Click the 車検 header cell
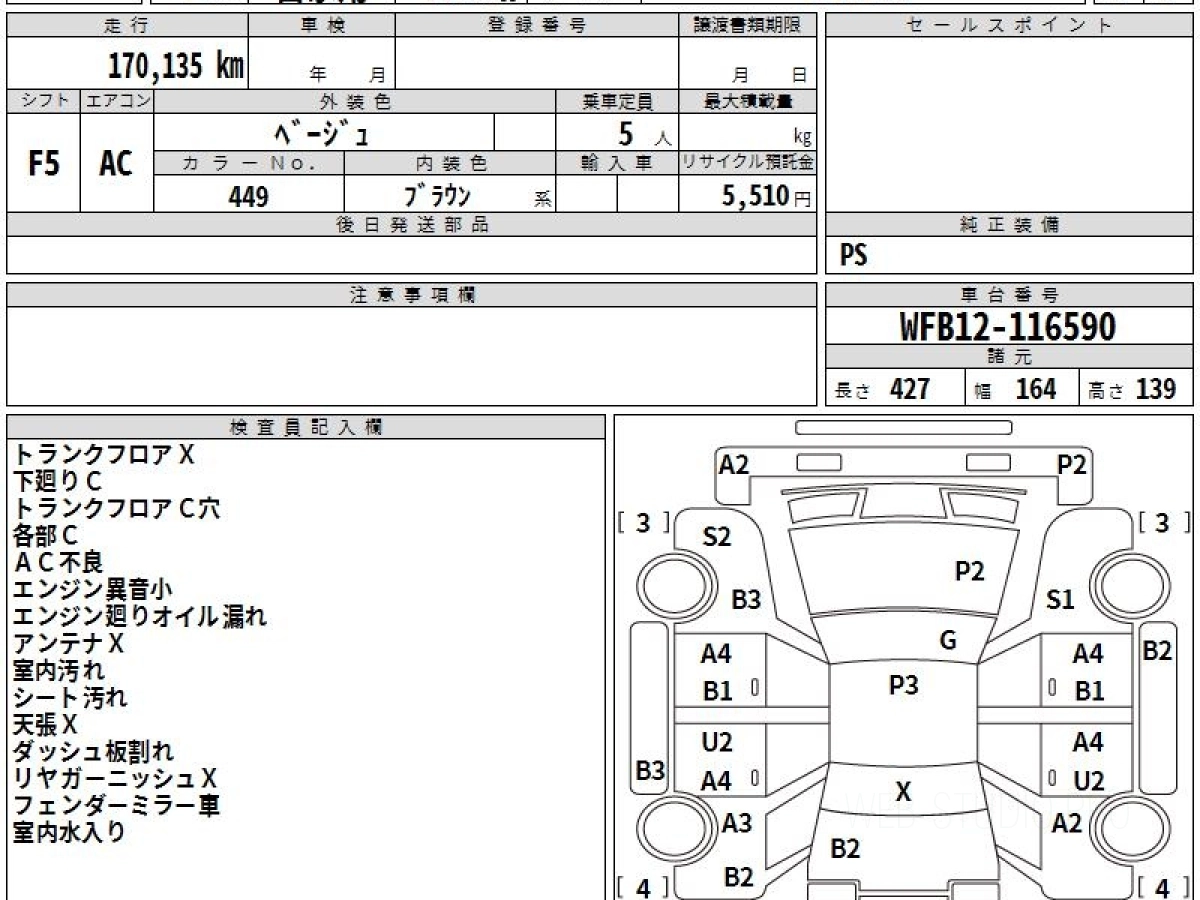 (x=321, y=26)
